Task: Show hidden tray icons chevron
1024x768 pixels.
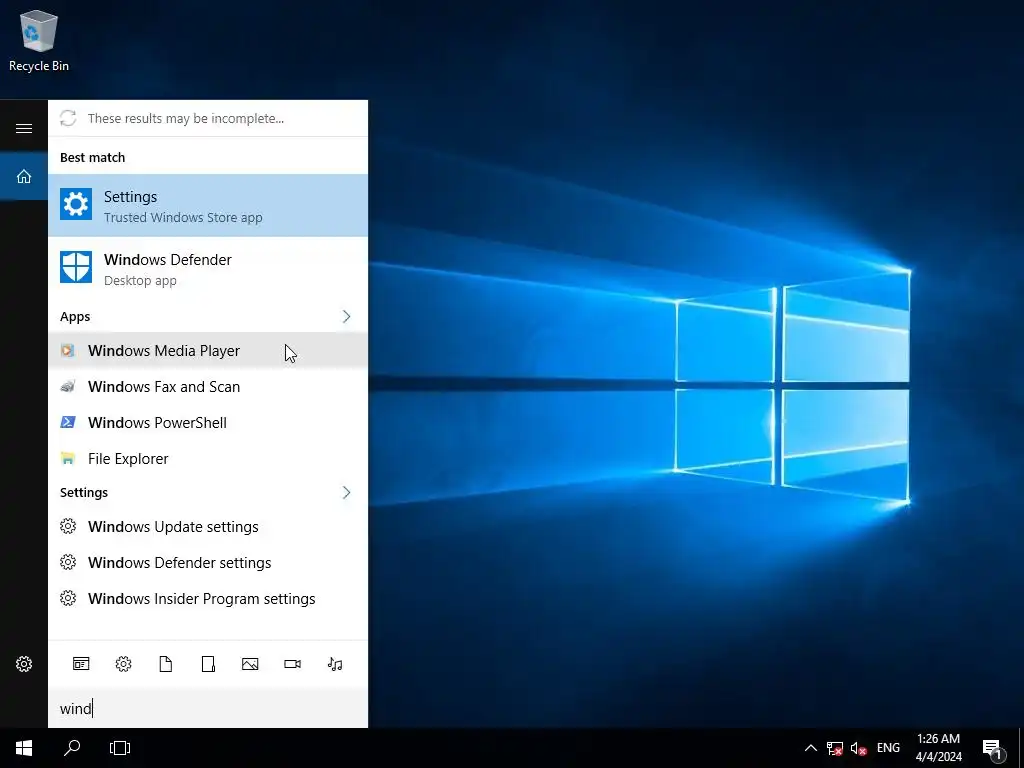Action: (x=810, y=748)
